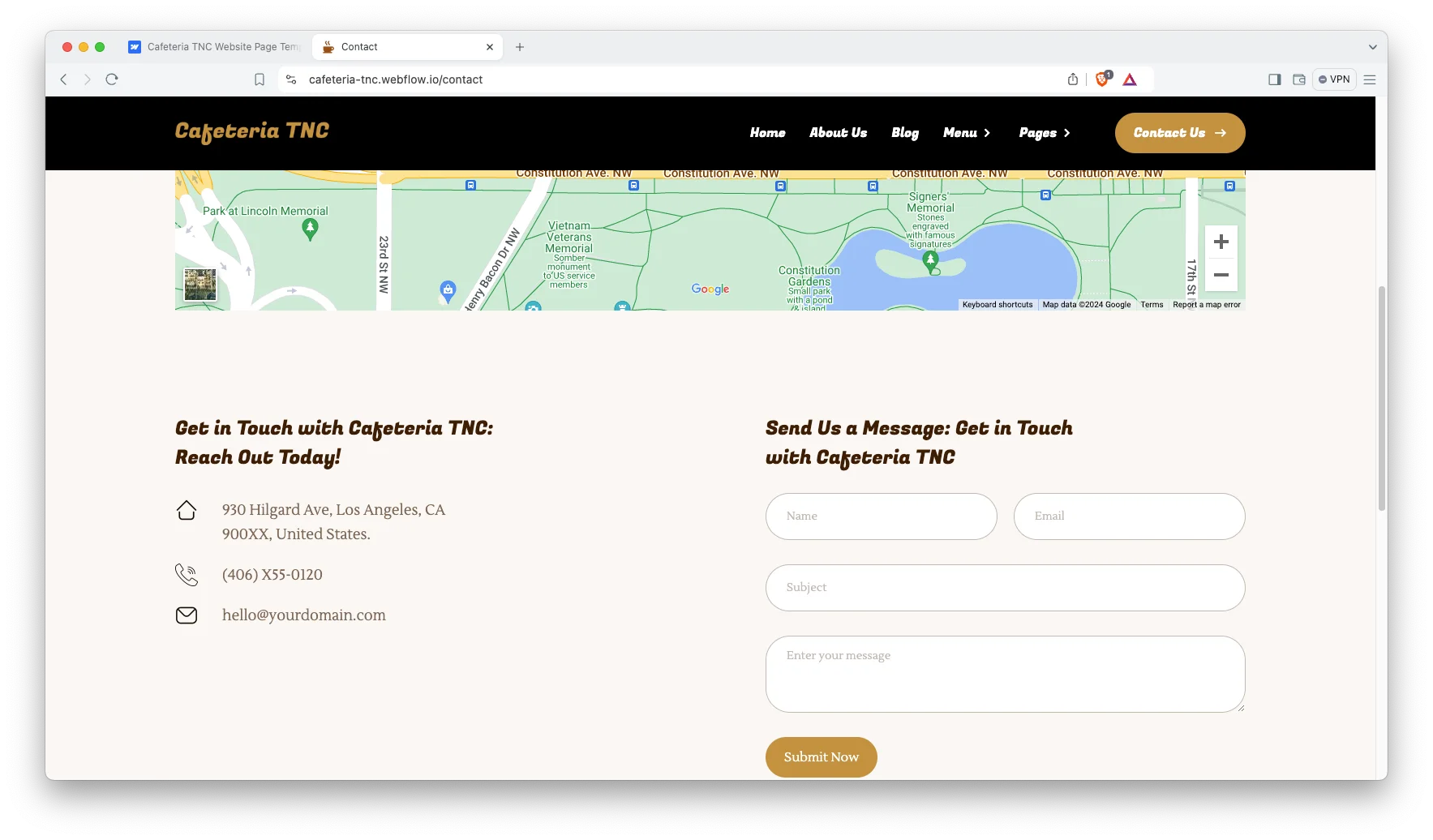Toggle the VPN button
1433x840 pixels.
(x=1334, y=79)
